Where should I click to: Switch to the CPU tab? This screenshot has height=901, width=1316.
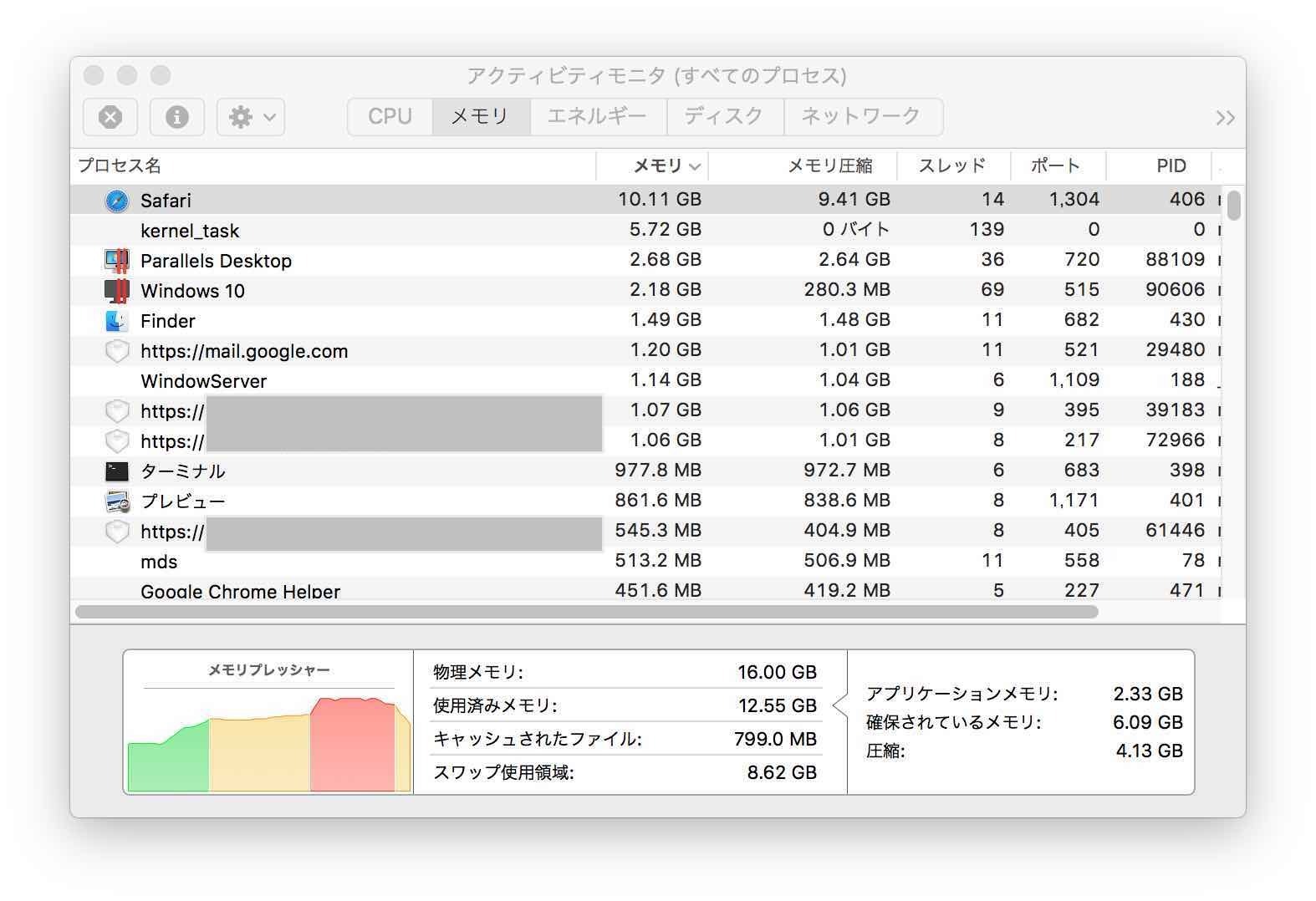point(390,116)
